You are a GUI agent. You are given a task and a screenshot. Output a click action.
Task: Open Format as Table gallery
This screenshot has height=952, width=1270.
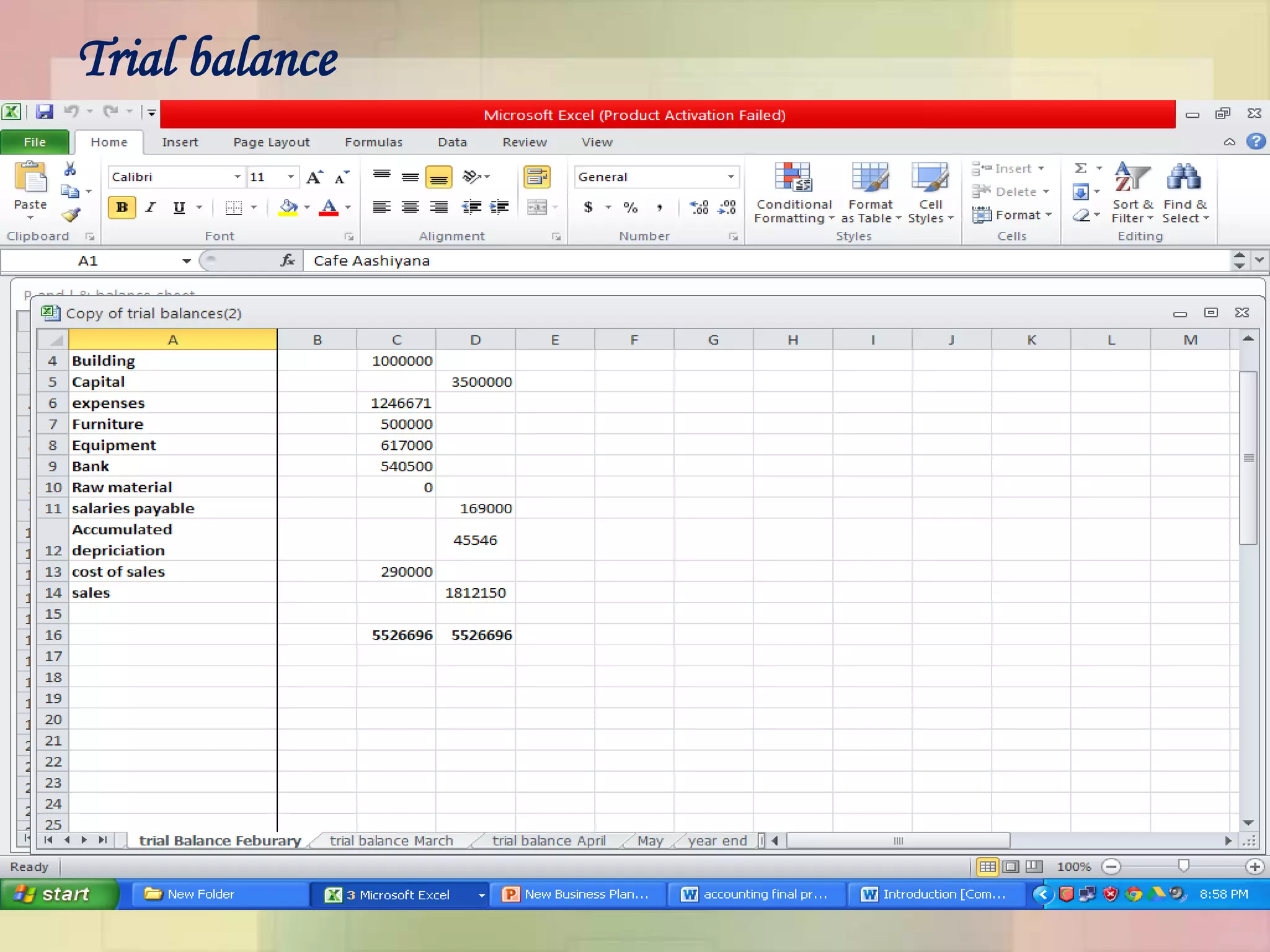[x=871, y=193]
